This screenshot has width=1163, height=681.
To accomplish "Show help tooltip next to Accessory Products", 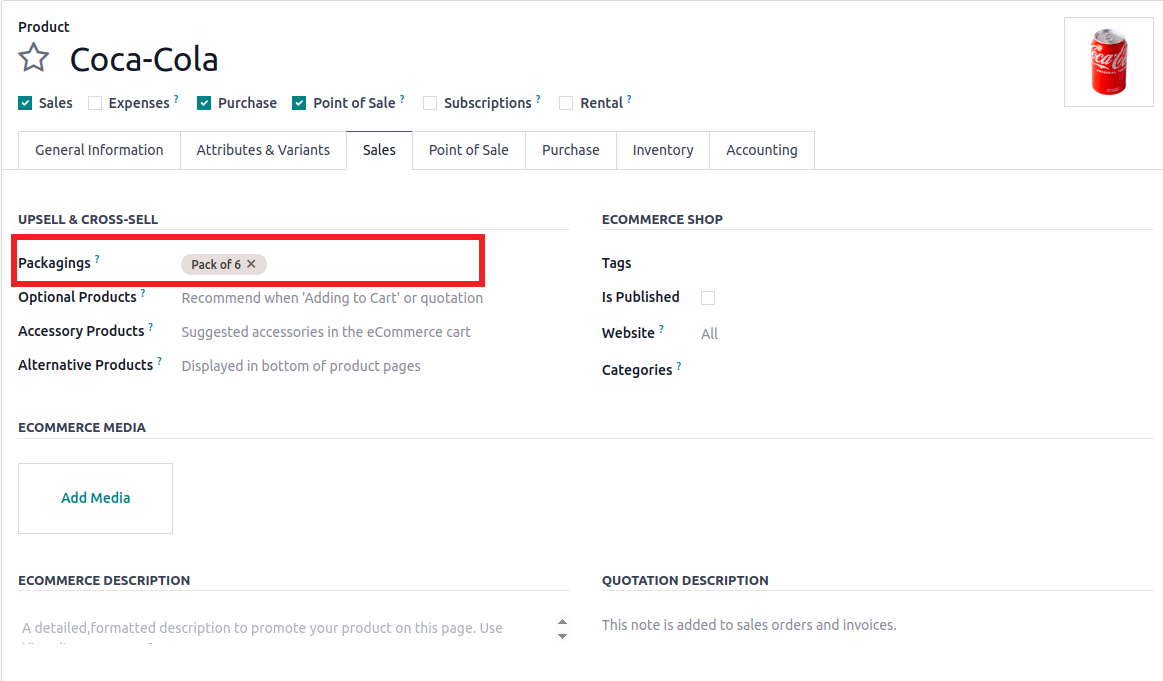I will point(151,327).
